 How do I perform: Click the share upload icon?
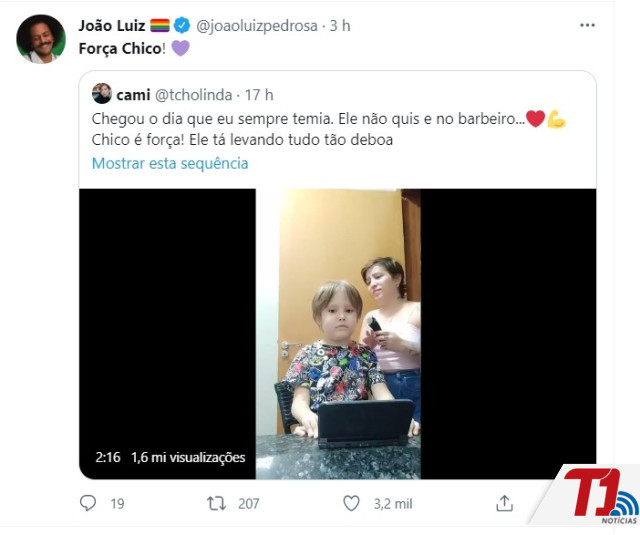[x=504, y=503]
